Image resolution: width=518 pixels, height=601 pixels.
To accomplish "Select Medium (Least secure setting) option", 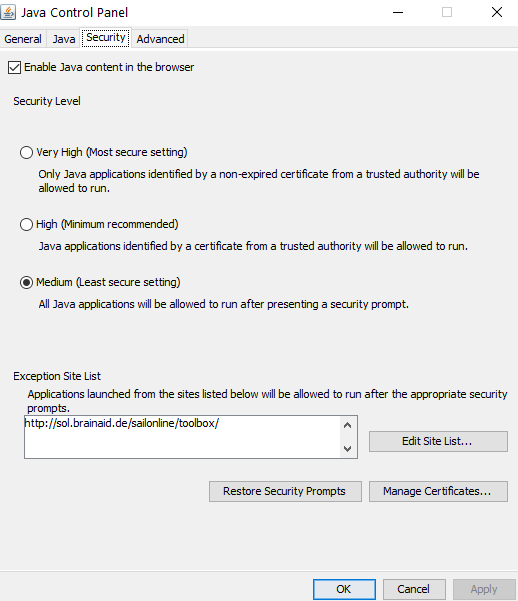I will [x=26, y=283].
